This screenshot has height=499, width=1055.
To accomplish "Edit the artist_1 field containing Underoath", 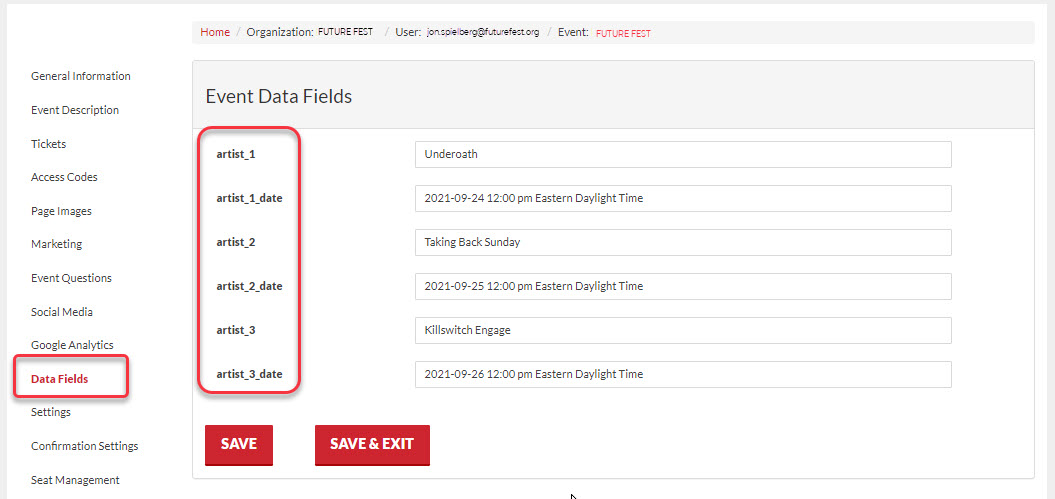I will pos(683,154).
